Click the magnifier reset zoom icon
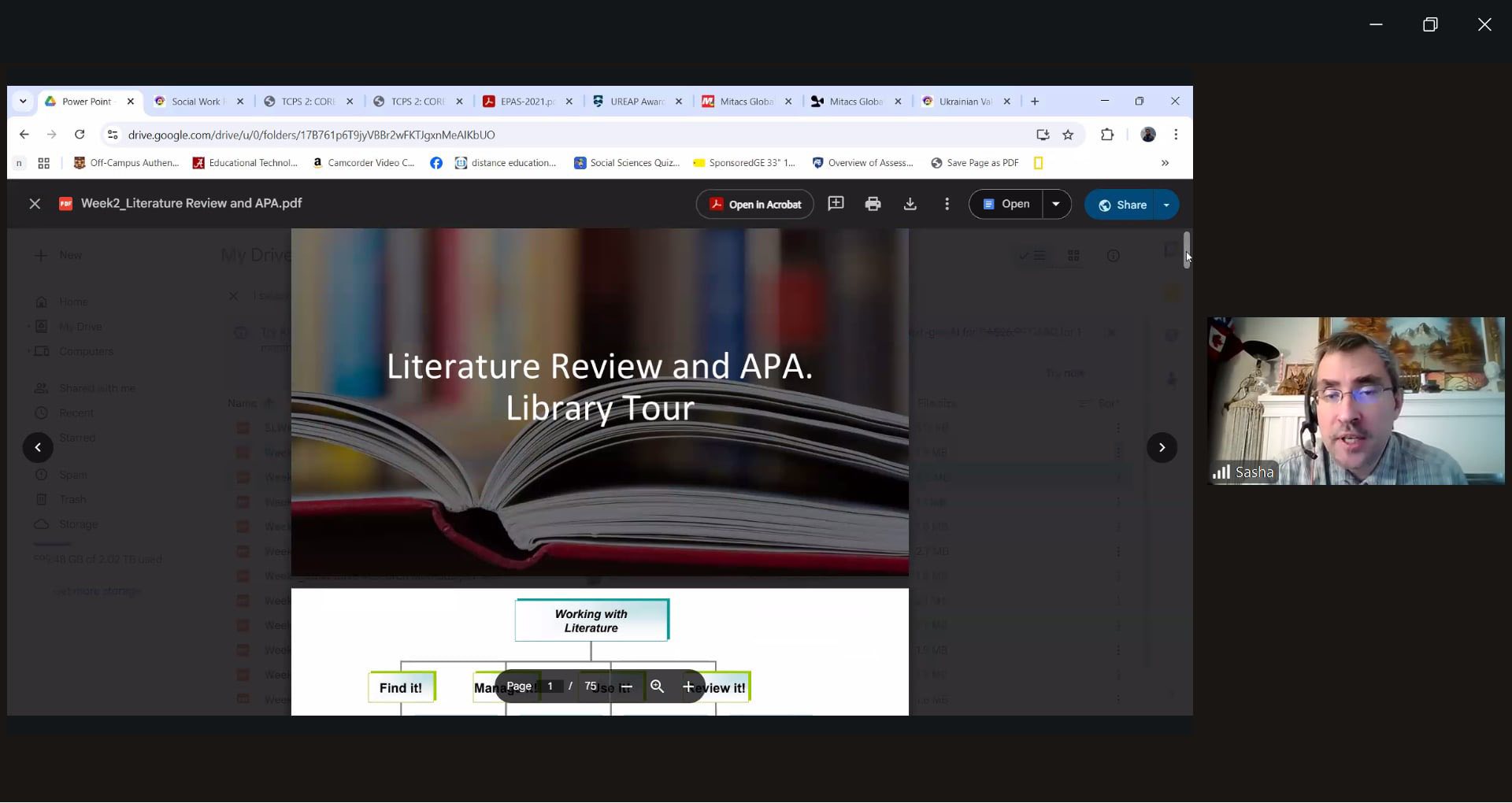The width and height of the screenshot is (1512, 803). click(657, 687)
